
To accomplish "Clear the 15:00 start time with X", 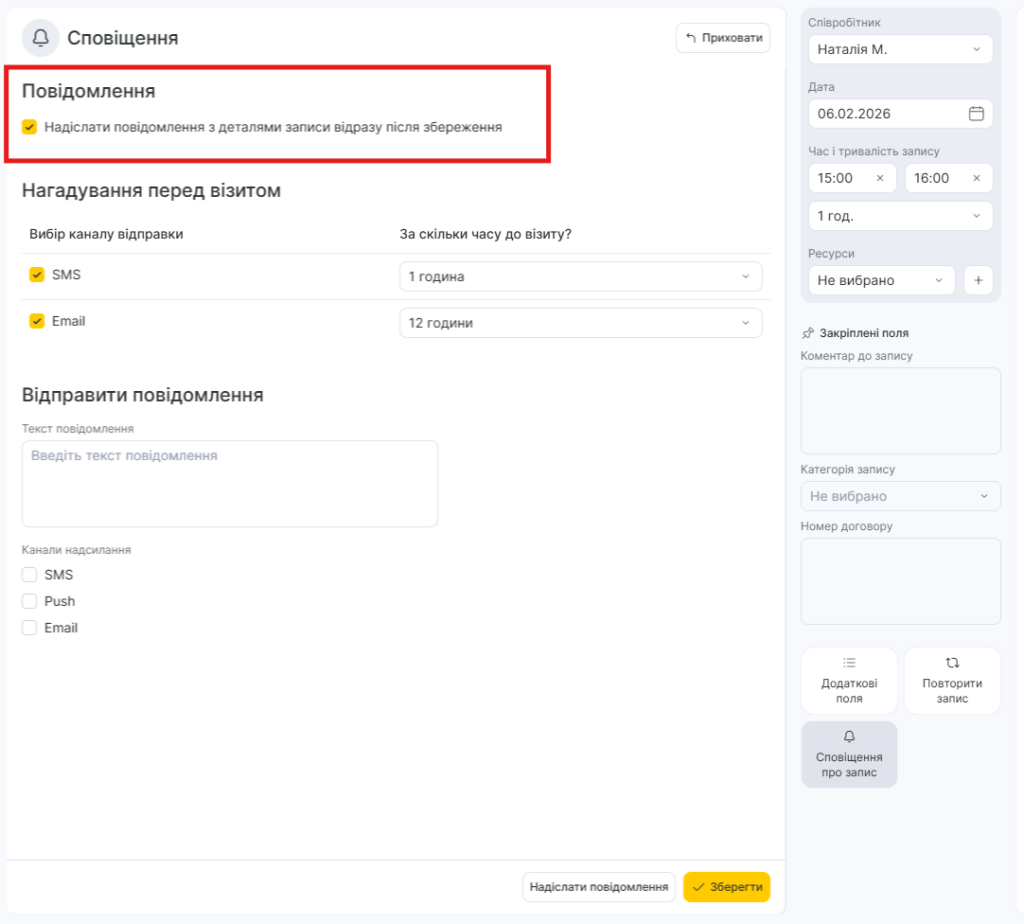I will 880,178.
